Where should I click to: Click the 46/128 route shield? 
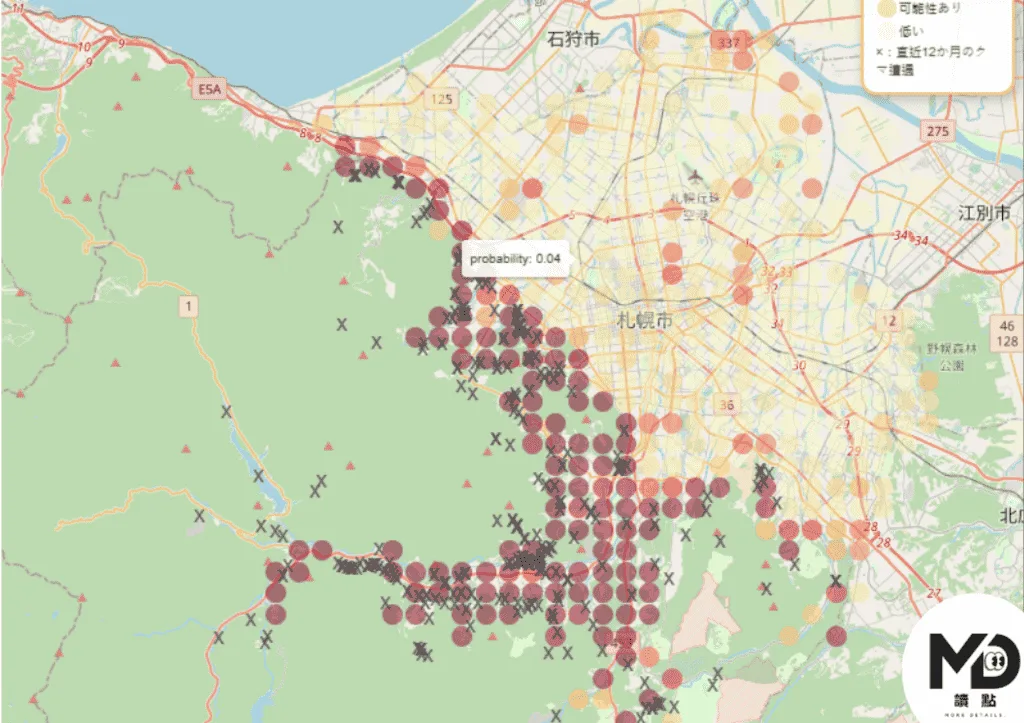1008,334
